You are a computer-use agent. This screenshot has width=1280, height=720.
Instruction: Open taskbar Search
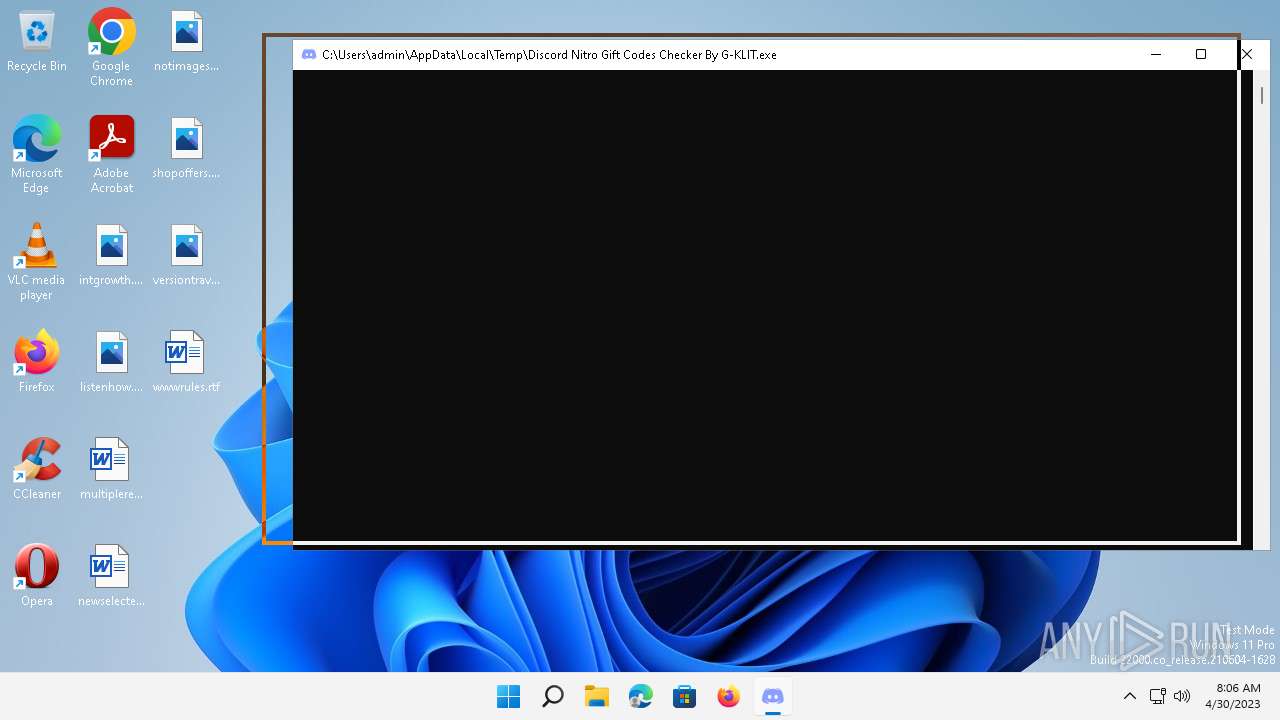[x=552, y=696]
